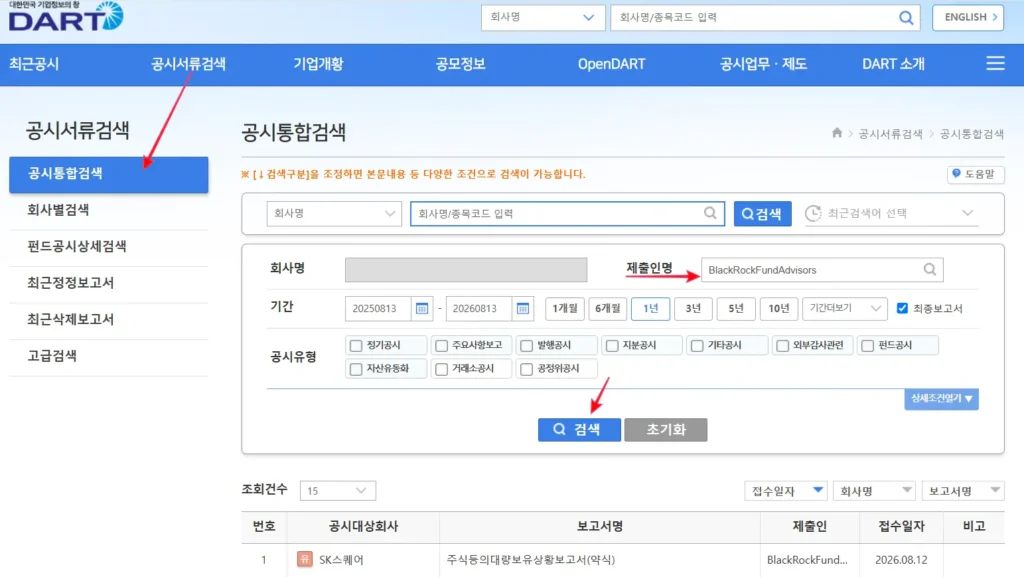The image size is (1024, 577).
Task: Open the 최근공시 menu
Action: click(x=34, y=64)
